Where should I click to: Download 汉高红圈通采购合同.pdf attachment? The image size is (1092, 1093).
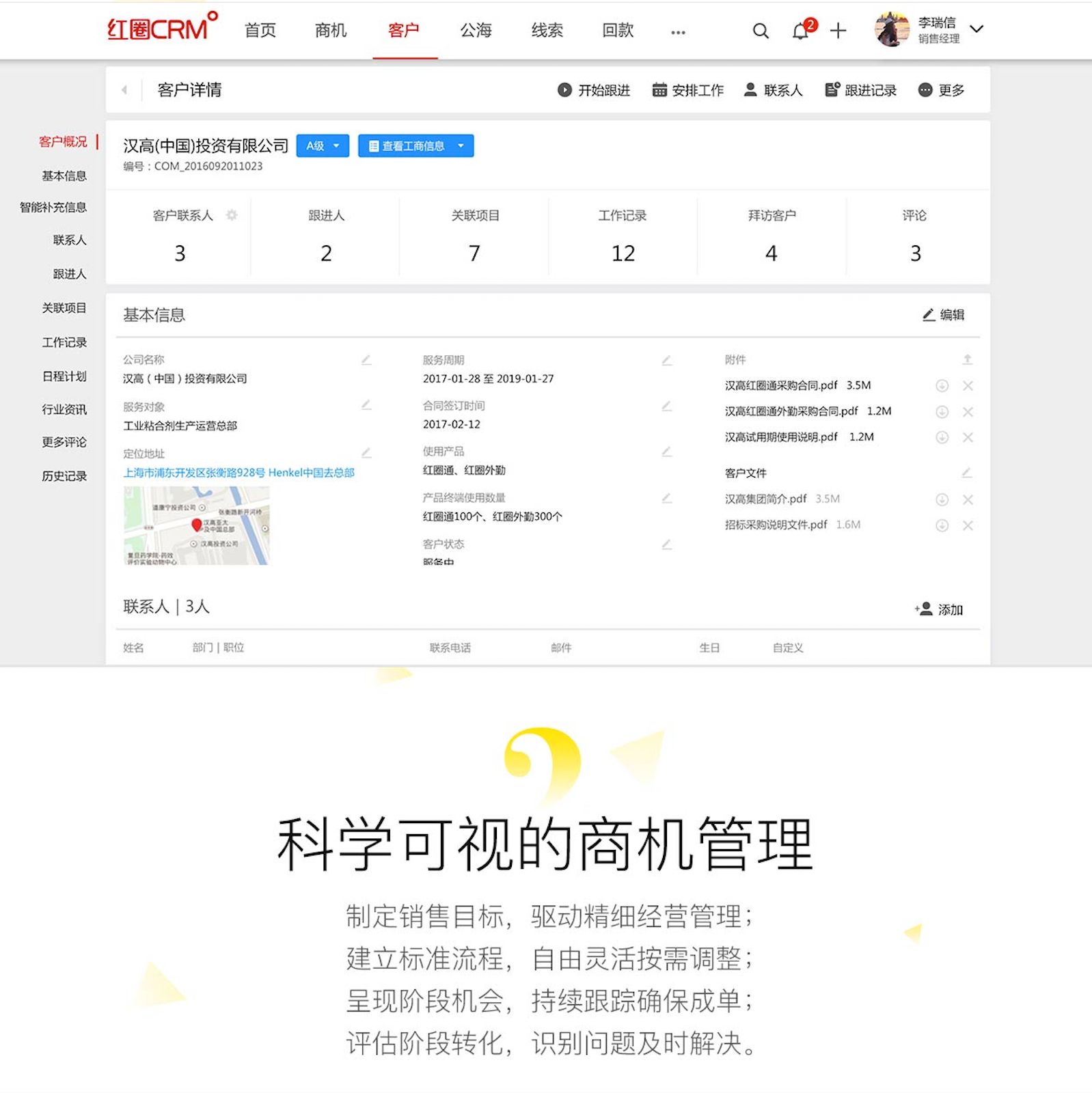coord(942,386)
